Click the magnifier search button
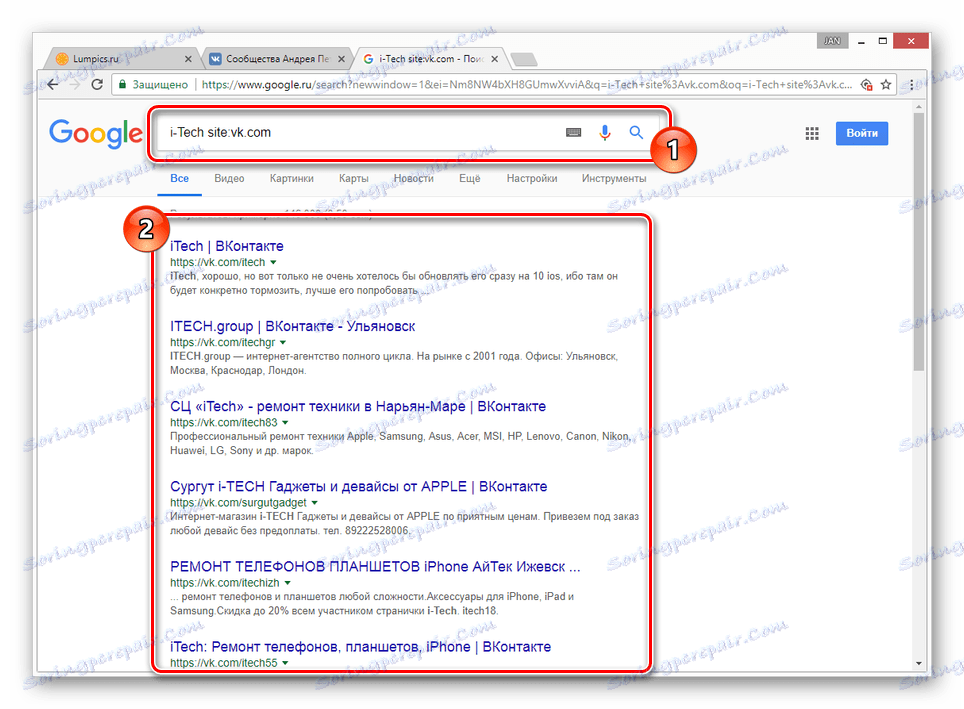 click(x=636, y=132)
